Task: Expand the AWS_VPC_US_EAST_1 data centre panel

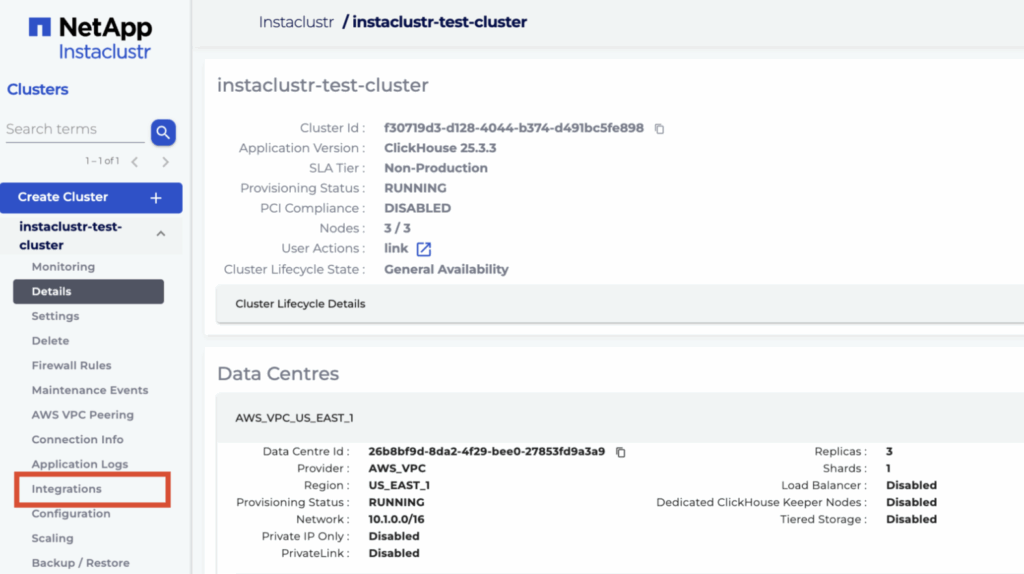Action: point(294,418)
